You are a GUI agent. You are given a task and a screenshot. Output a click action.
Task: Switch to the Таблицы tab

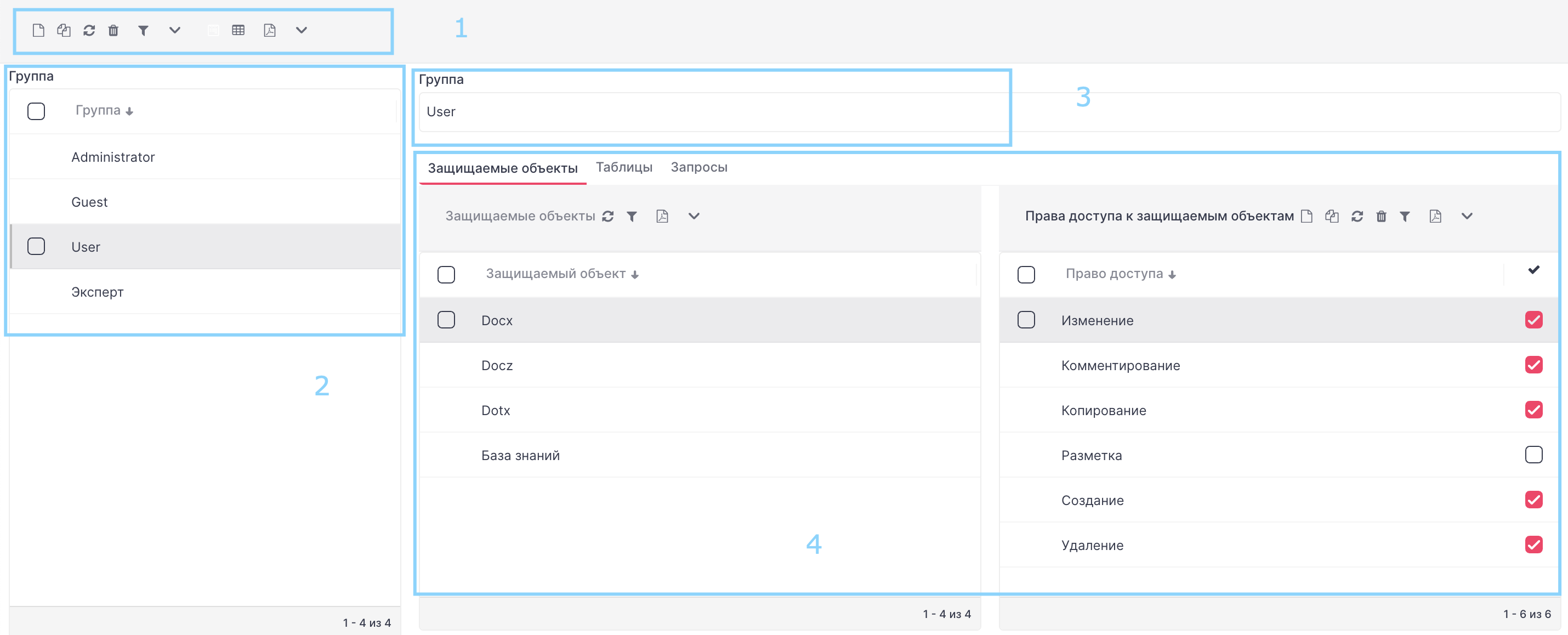tap(624, 167)
